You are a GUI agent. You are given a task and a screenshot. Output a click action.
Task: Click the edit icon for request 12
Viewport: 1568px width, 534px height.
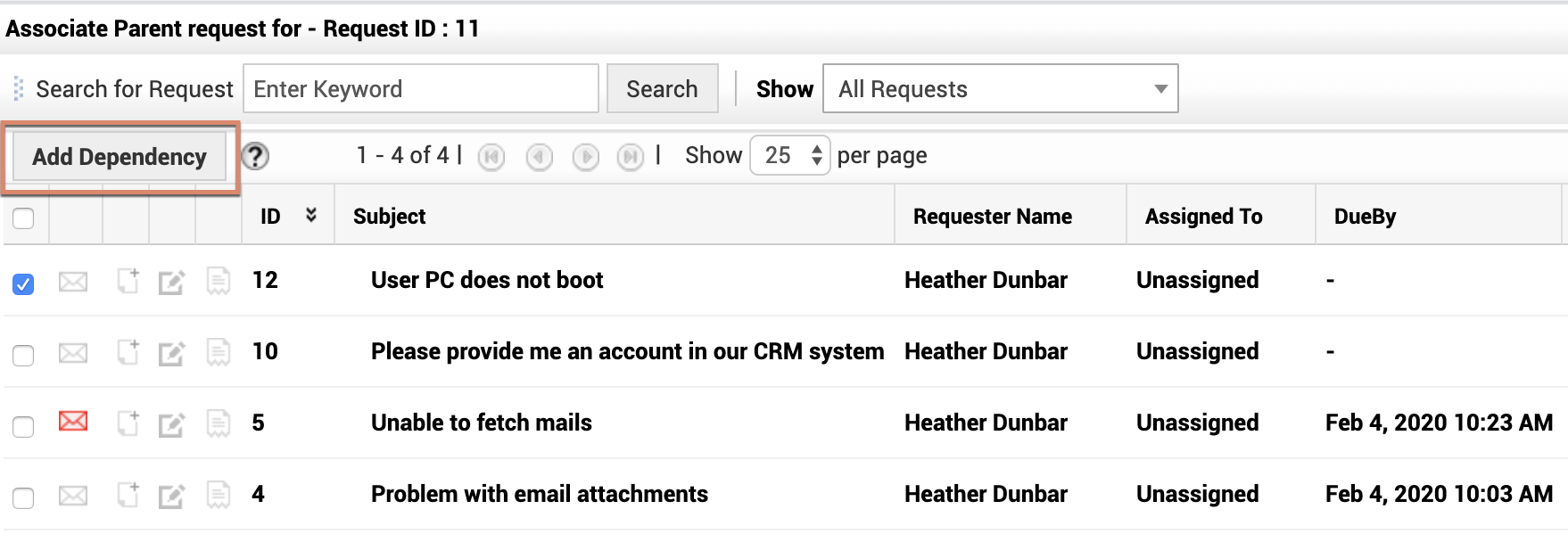tap(171, 283)
